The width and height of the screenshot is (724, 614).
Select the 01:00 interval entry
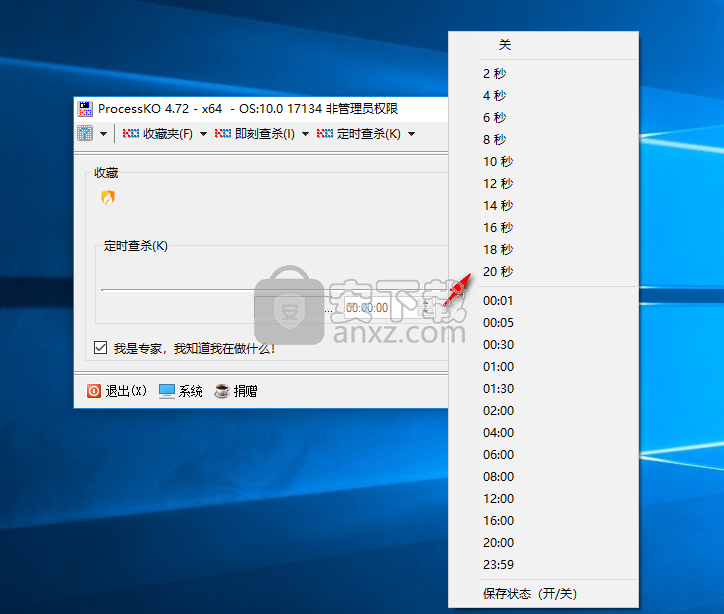[543, 367]
